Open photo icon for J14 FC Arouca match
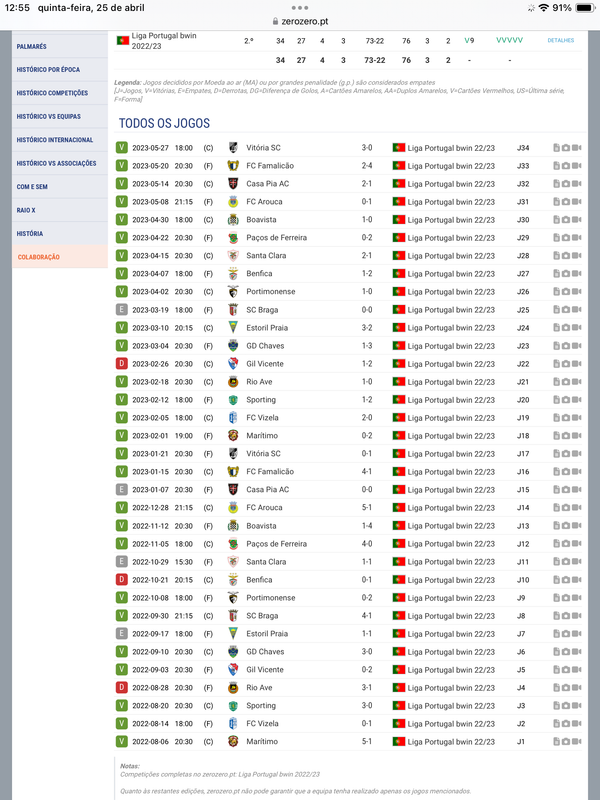The image size is (600, 800). click(566, 508)
